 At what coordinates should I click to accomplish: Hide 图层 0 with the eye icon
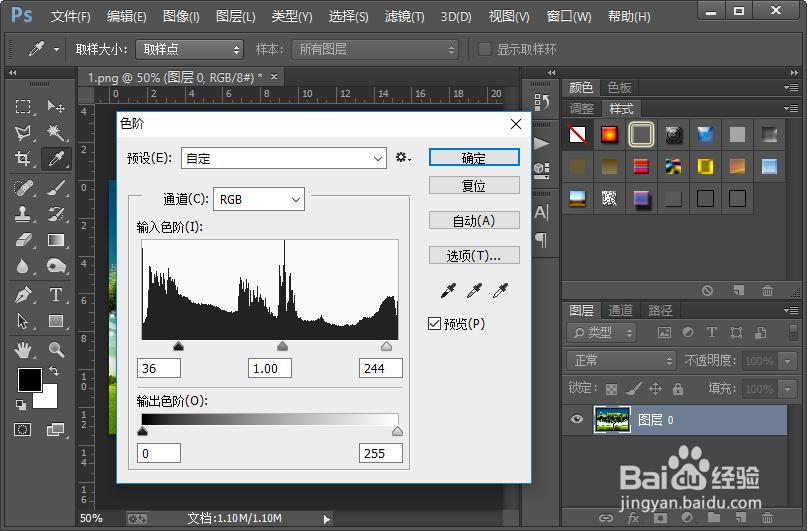pos(577,419)
